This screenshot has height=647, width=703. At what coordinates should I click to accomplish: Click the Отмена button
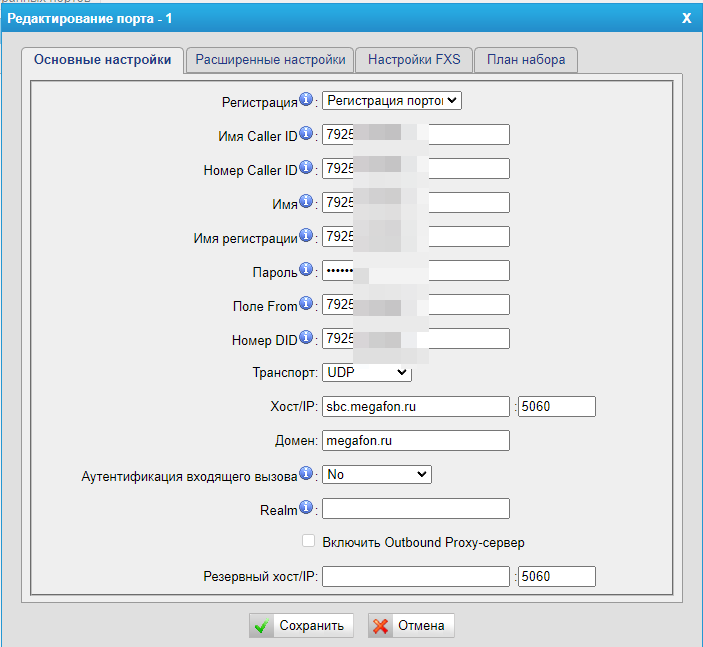[411, 625]
